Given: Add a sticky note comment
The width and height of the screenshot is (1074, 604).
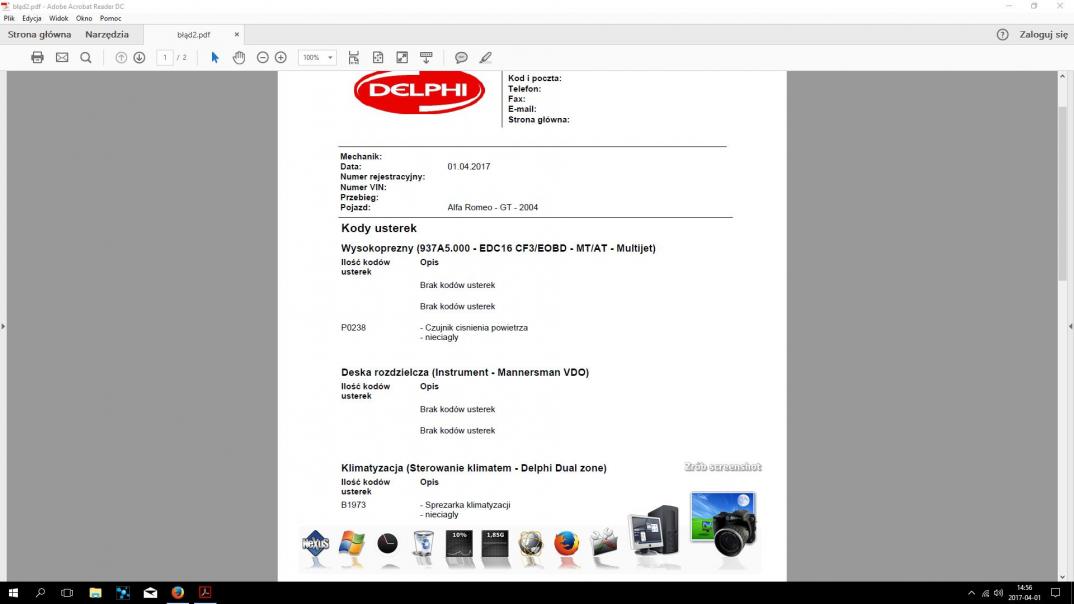Looking at the screenshot, I should (461, 58).
